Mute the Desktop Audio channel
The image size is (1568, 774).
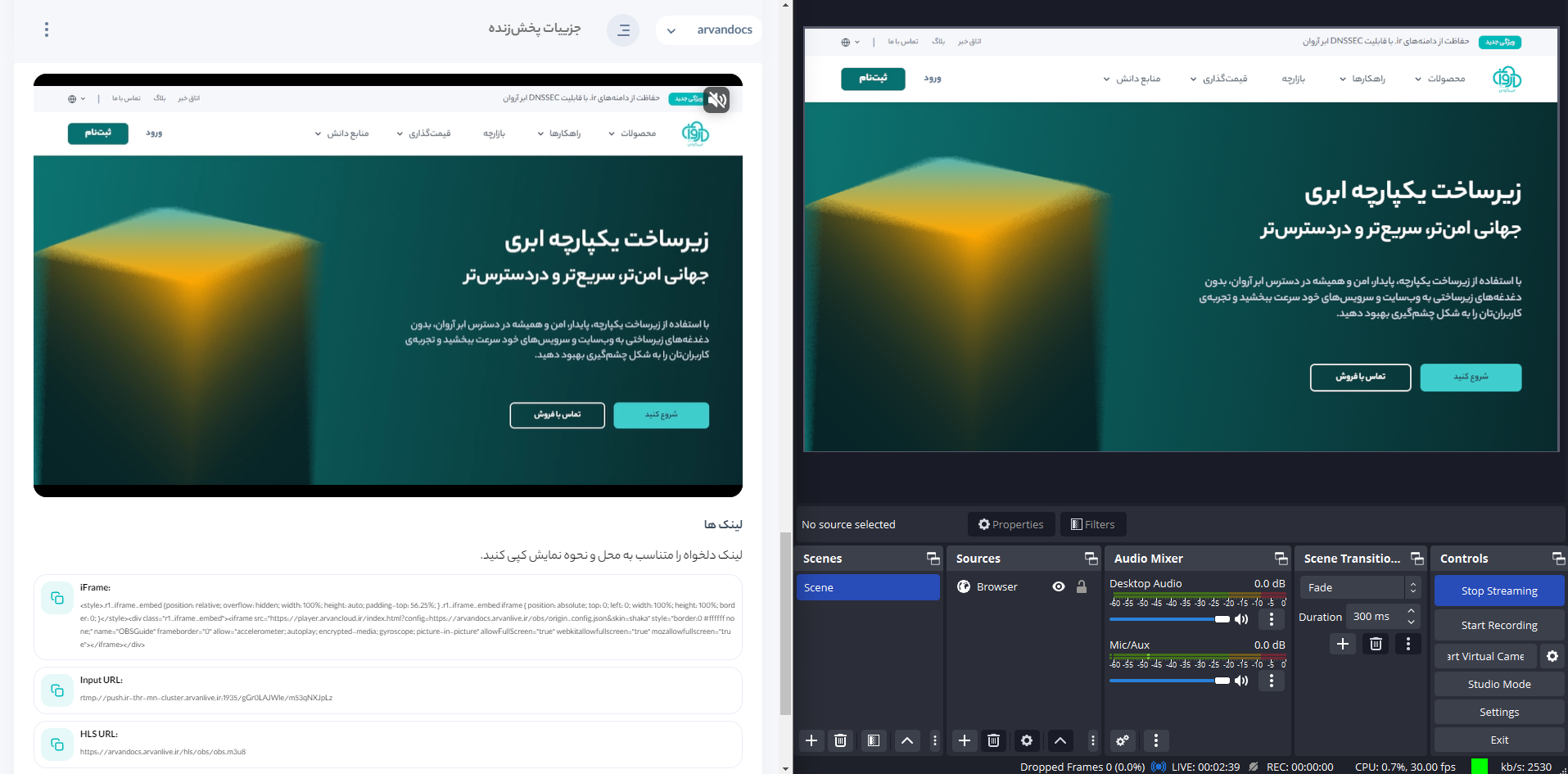(x=1241, y=619)
